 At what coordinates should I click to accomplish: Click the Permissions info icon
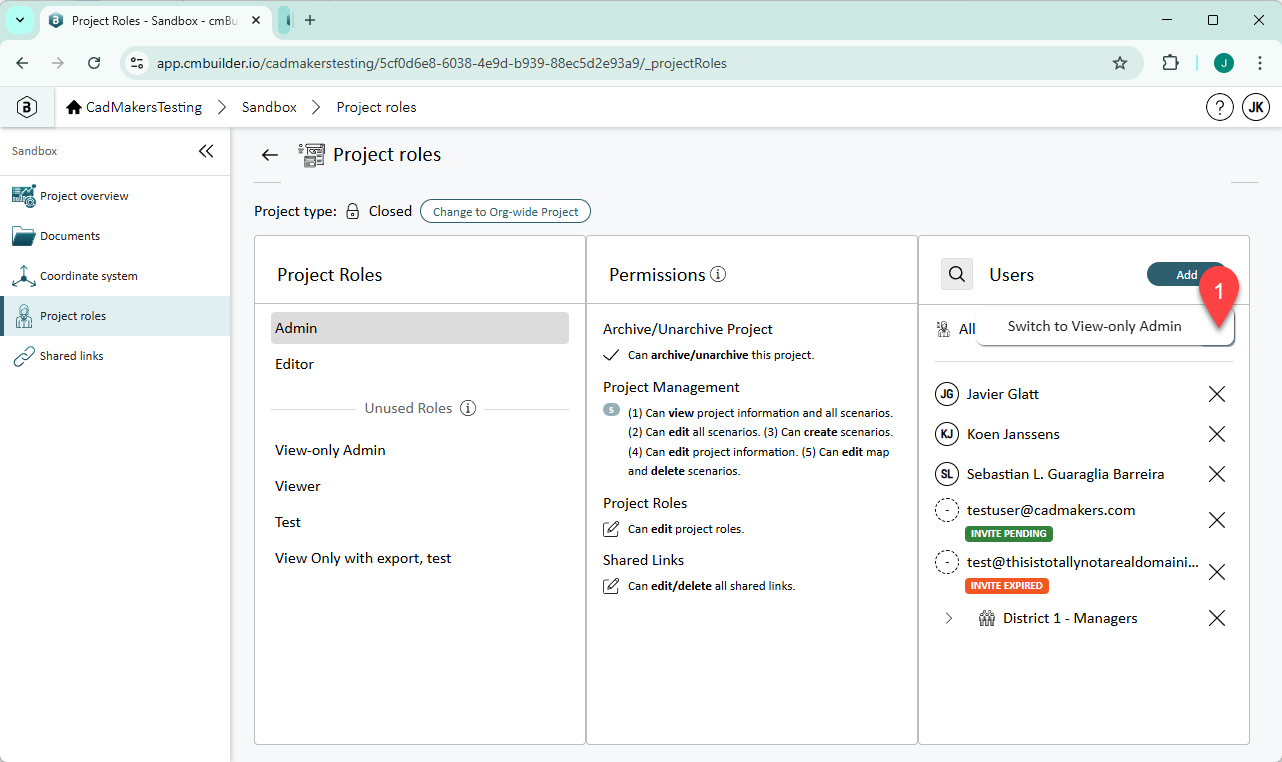[x=718, y=274]
